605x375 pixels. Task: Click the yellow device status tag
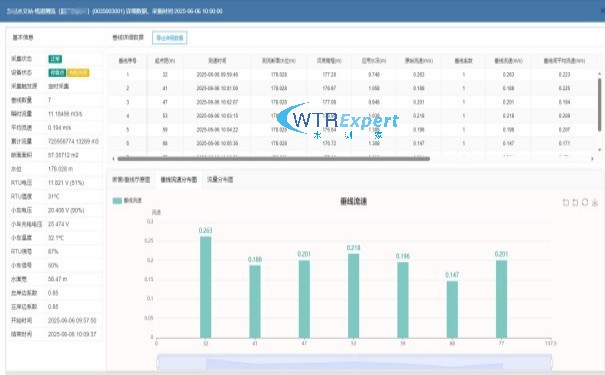(x=78, y=73)
